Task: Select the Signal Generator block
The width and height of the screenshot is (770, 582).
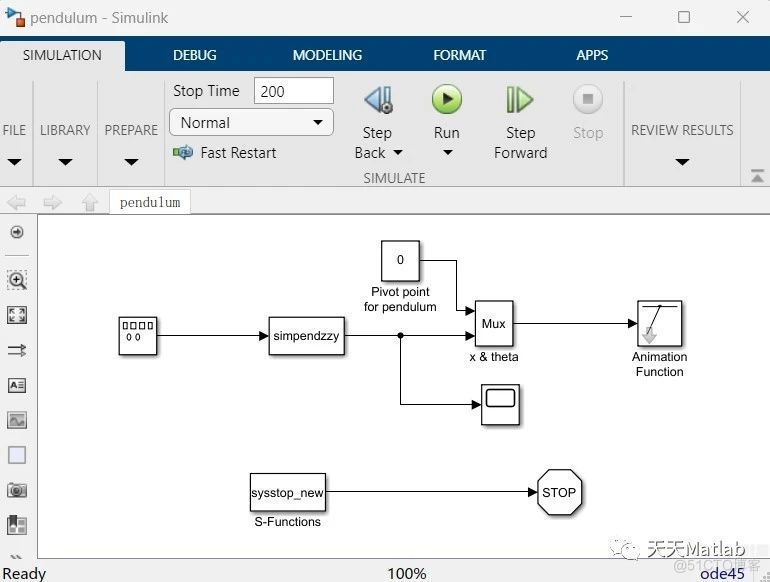Action: [x=138, y=336]
